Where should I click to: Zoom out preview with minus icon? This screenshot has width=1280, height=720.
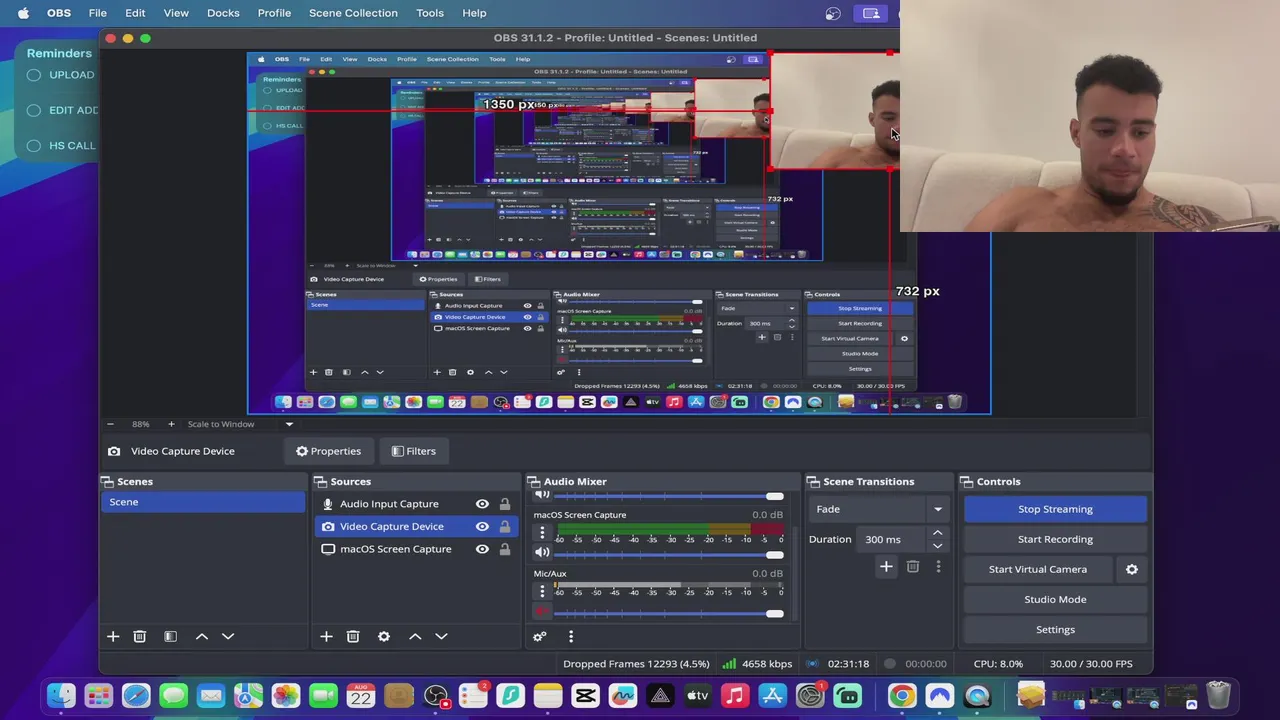pyautogui.click(x=110, y=424)
